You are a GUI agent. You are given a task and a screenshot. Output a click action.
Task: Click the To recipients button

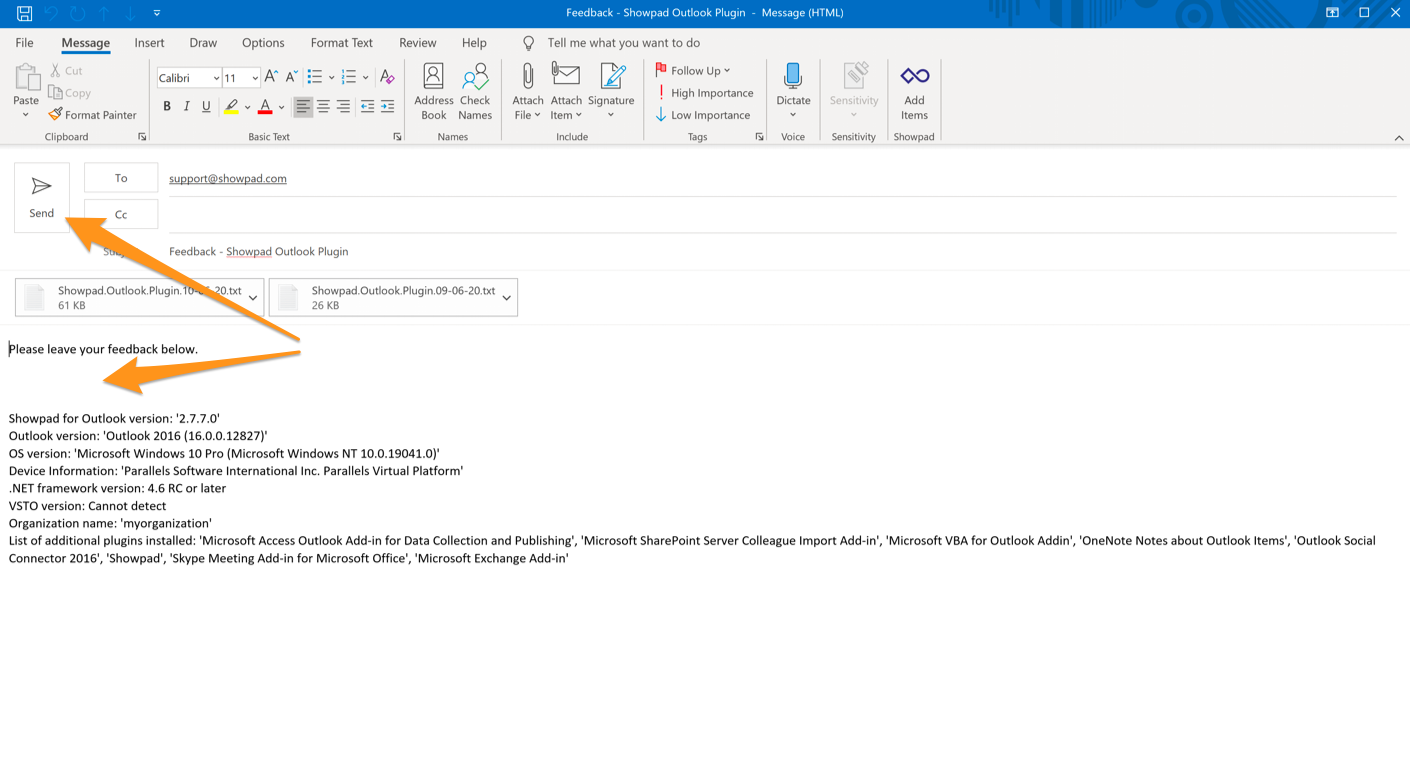121,178
